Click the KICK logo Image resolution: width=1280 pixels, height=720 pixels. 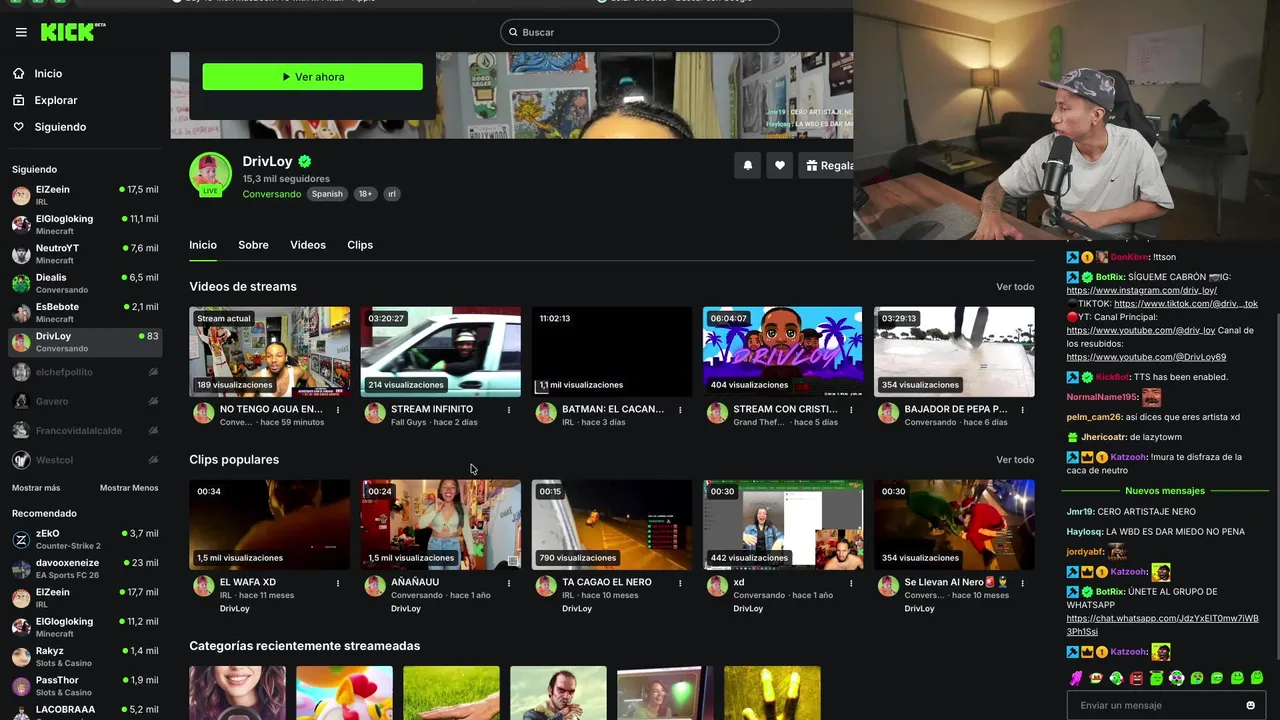(72, 32)
